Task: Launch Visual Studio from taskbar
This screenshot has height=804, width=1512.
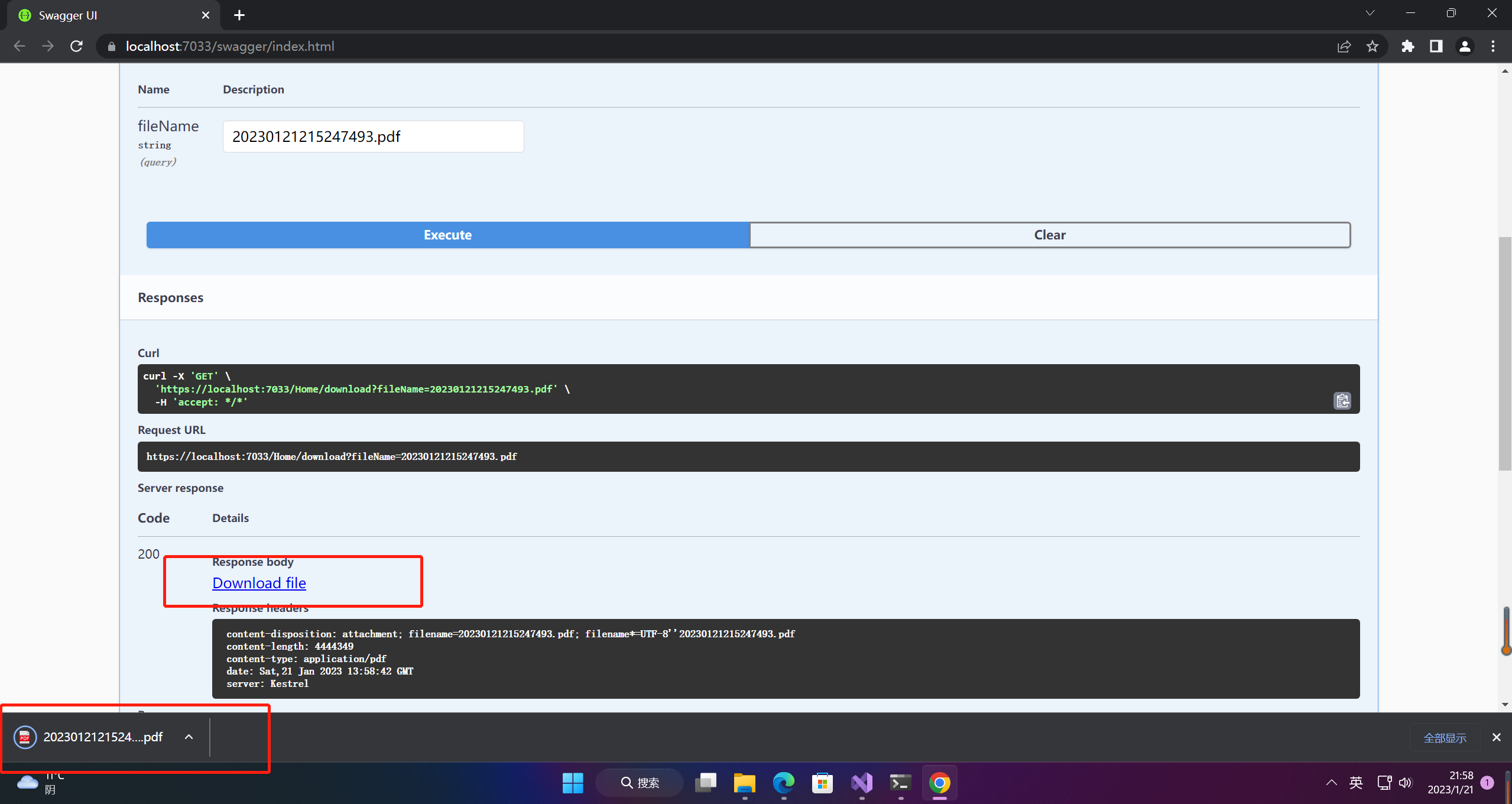Action: [861, 783]
